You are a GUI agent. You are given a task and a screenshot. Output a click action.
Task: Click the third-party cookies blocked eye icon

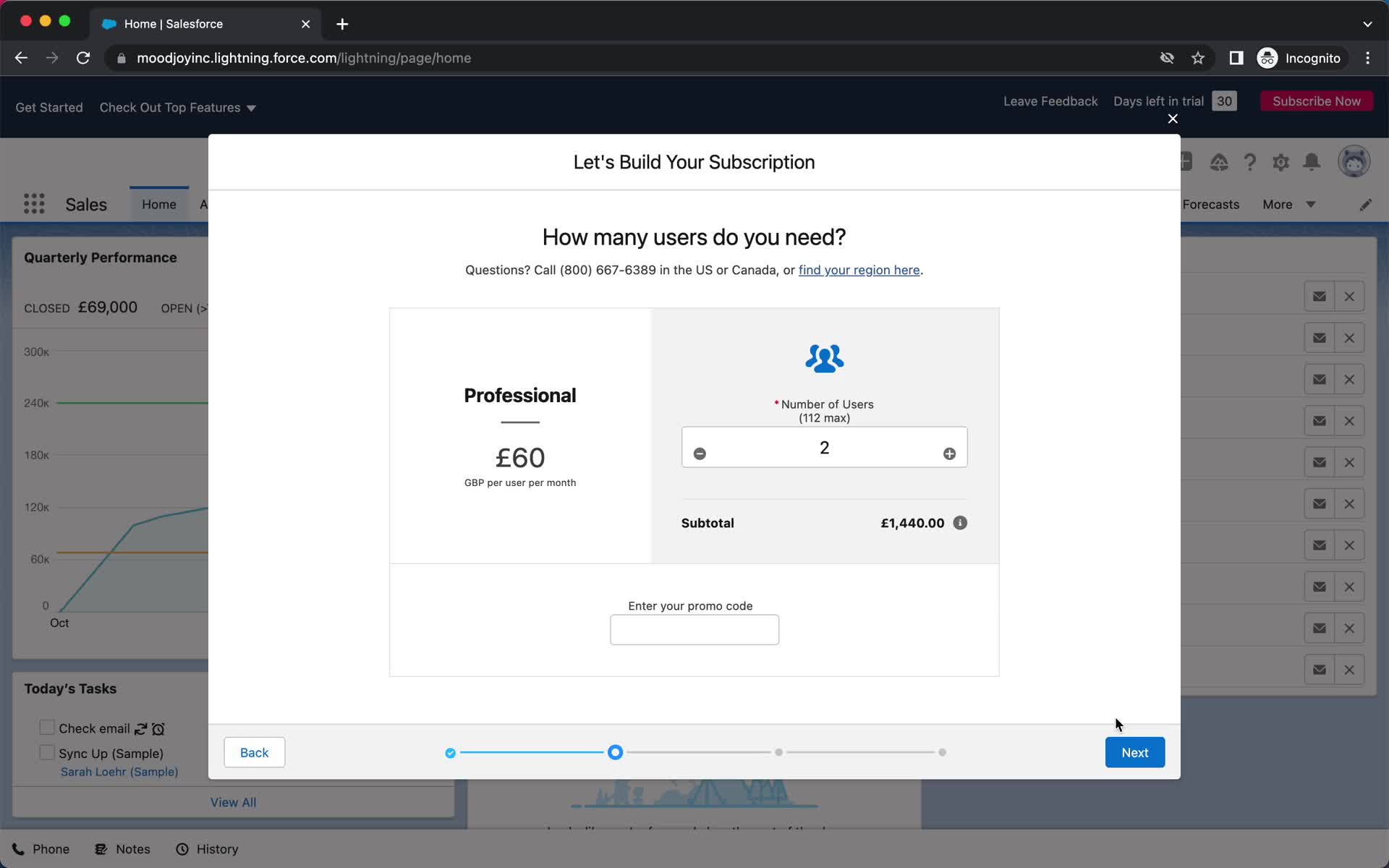[1166, 58]
